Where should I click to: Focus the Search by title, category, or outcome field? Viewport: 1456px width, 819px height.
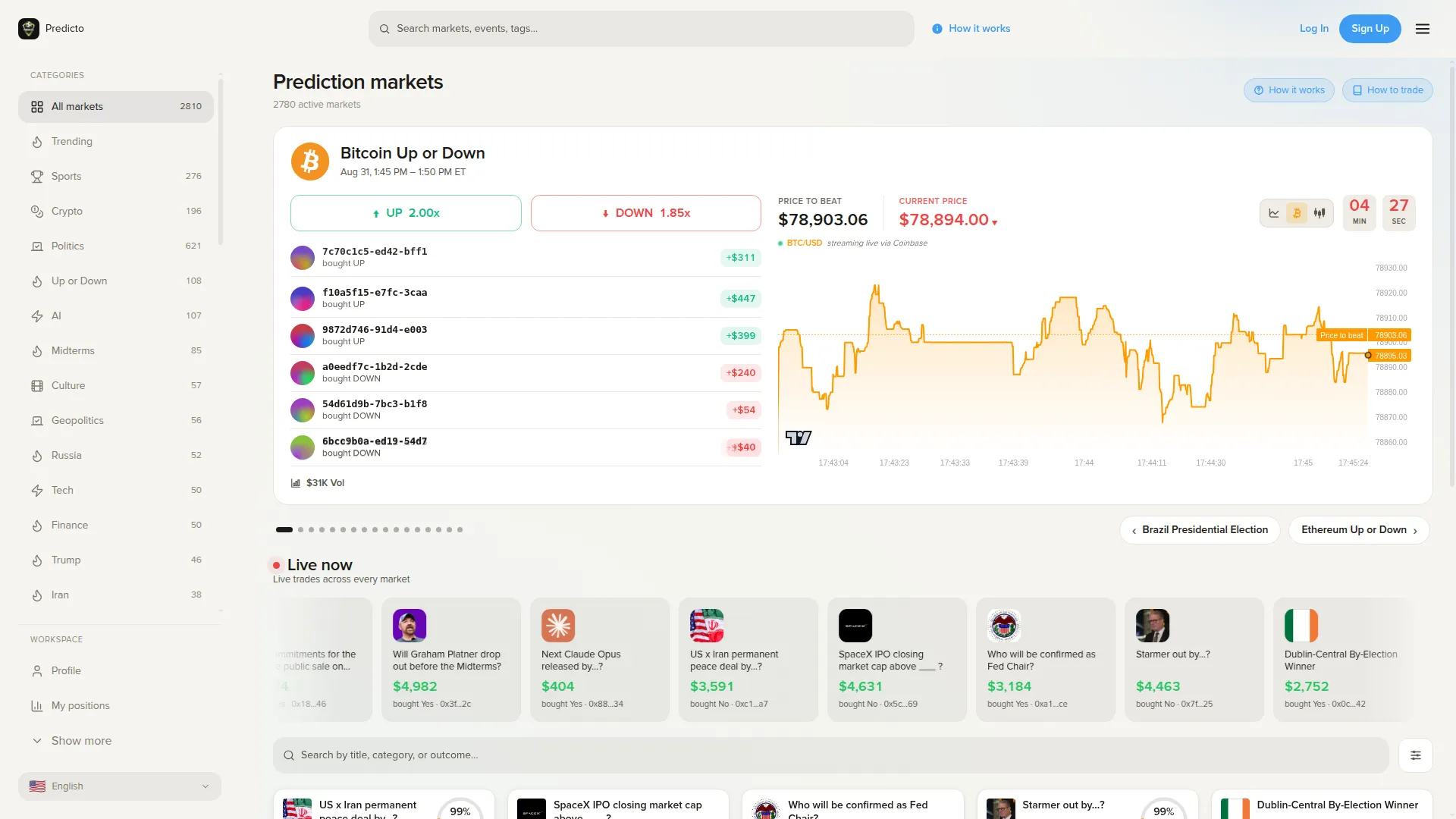831,755
